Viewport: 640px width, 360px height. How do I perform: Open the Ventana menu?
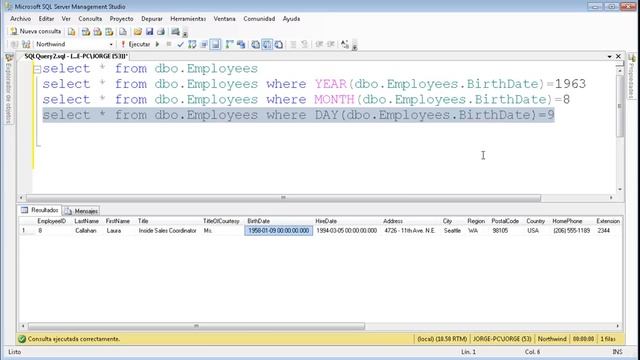(224, 19)
